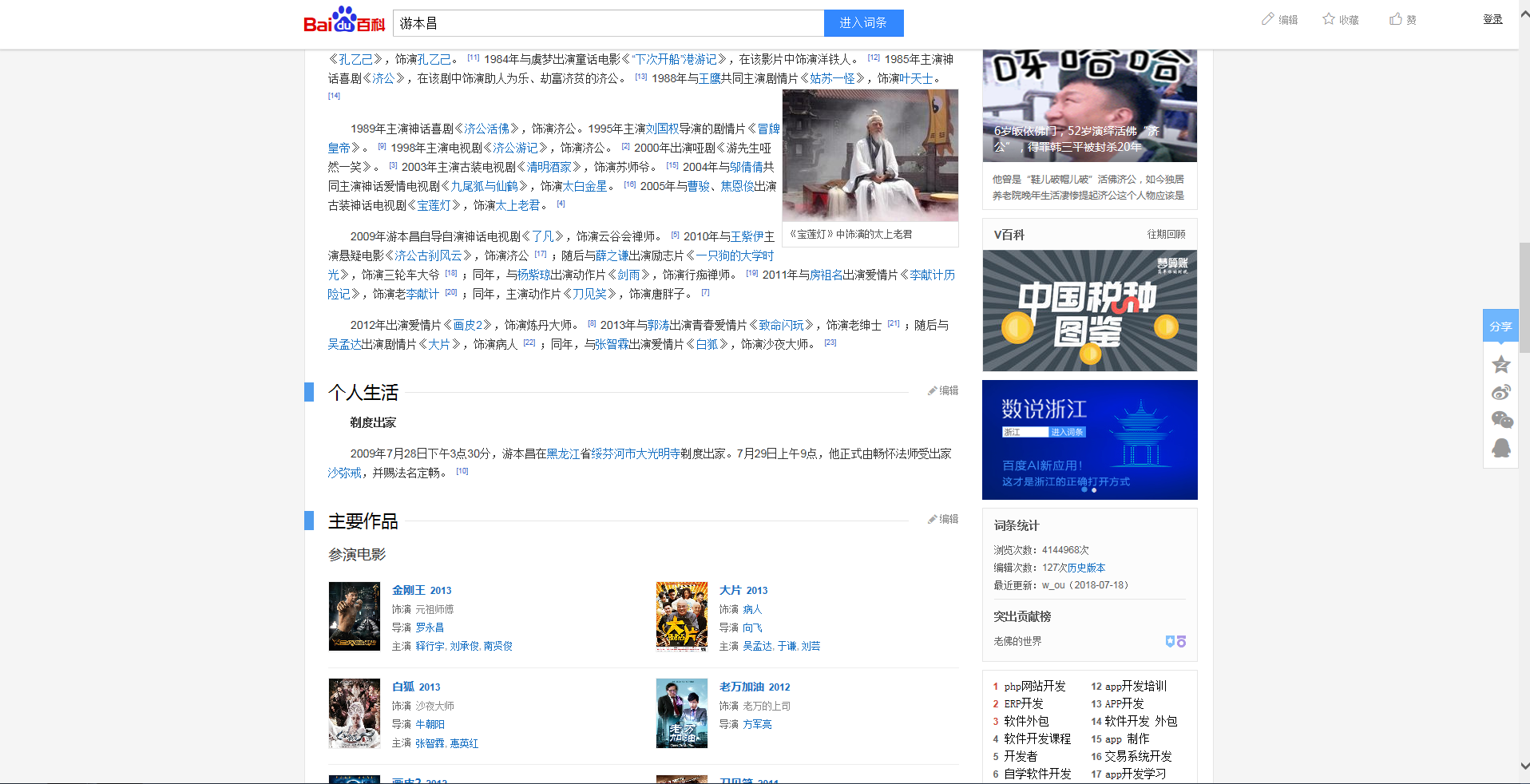Viewport: 1530px width, 784px height.
Task: Click the thumbs-up like icon in header
Action: 1396,19
